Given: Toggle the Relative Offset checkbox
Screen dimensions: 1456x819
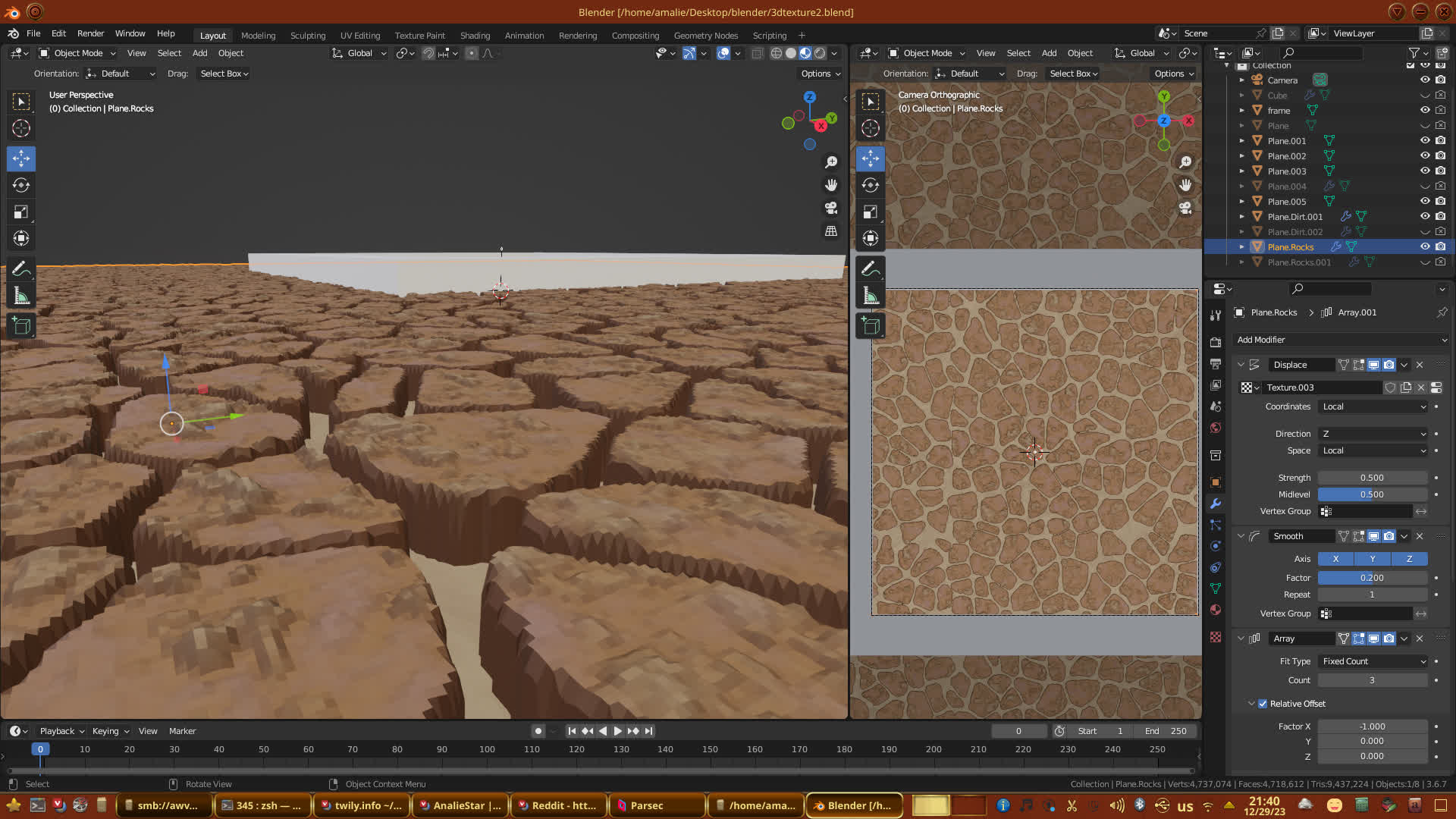Looking at the screenshot, I should 1263,704.
